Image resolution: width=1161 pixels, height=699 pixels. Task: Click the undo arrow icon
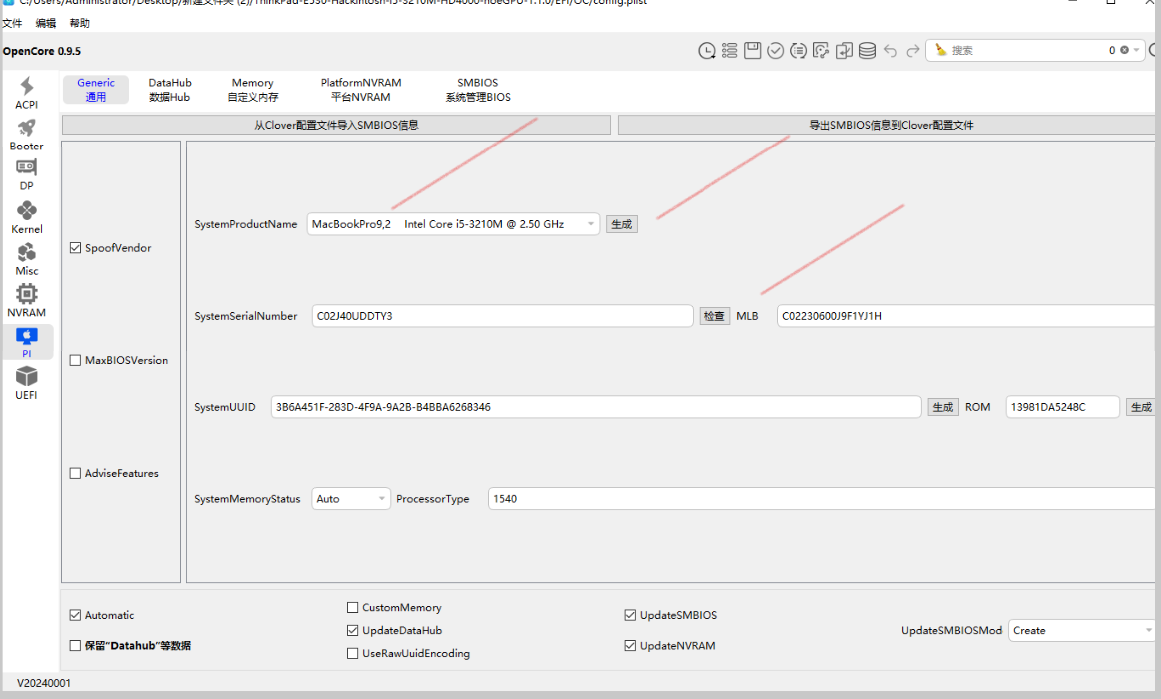tap(891, 50)
